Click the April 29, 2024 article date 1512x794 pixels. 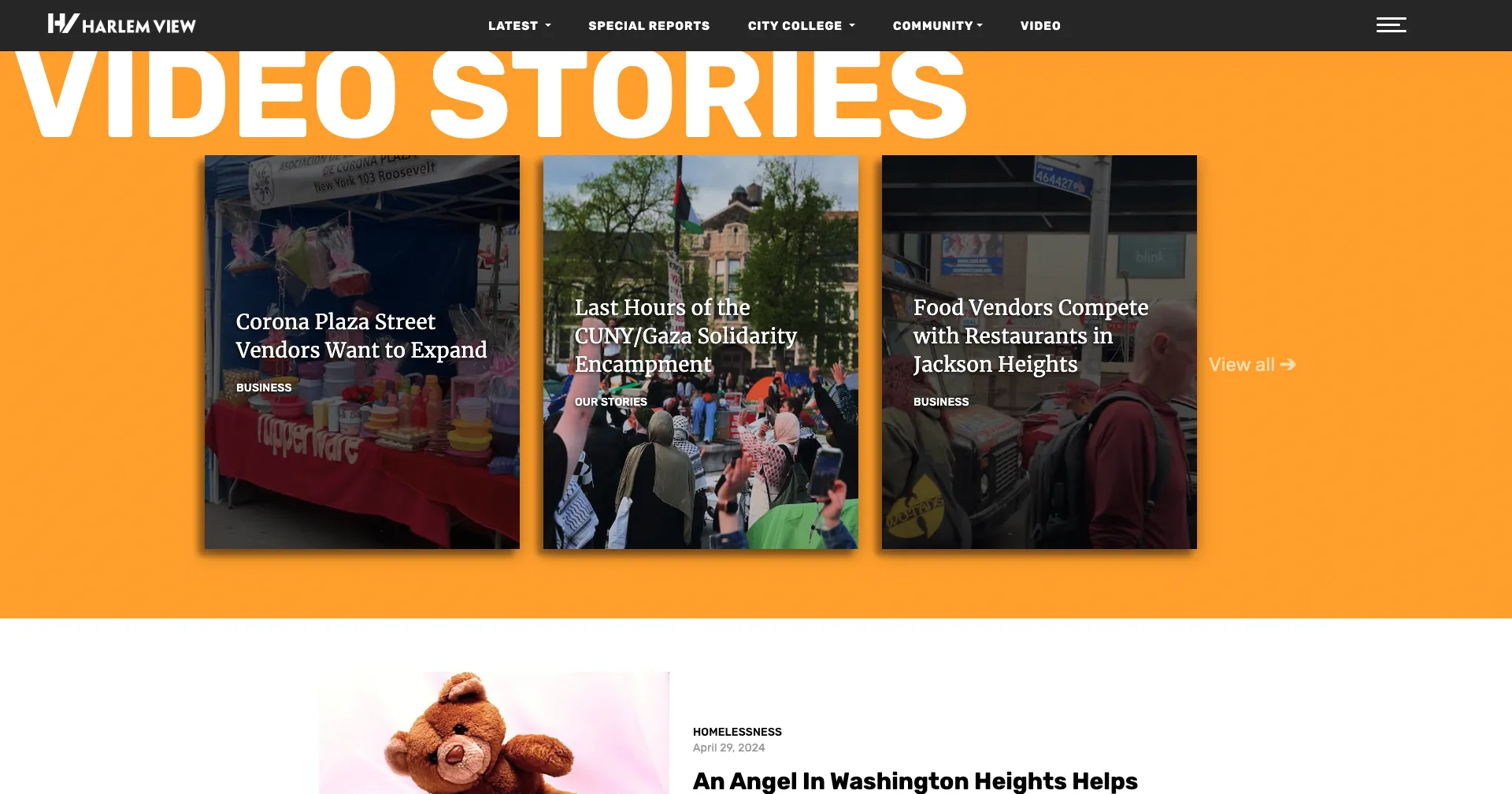(728, 748)
